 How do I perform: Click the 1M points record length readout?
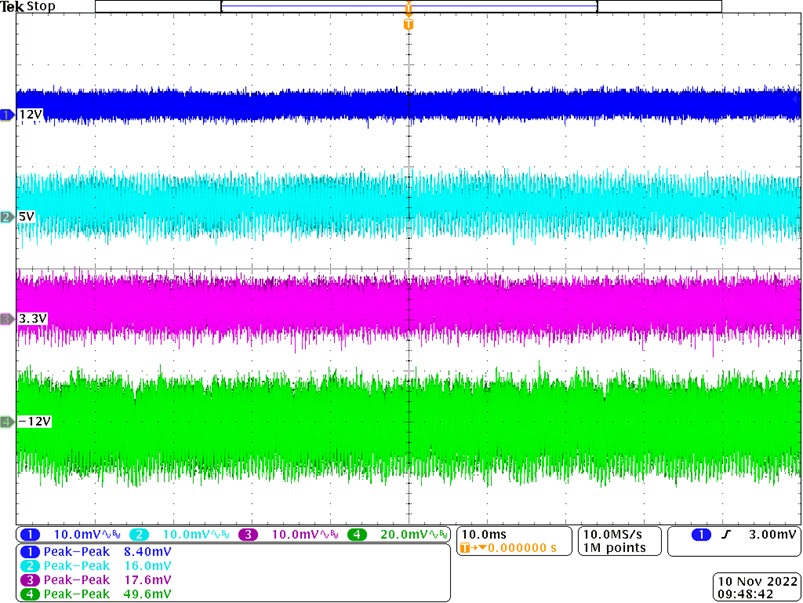click(615, 548)
